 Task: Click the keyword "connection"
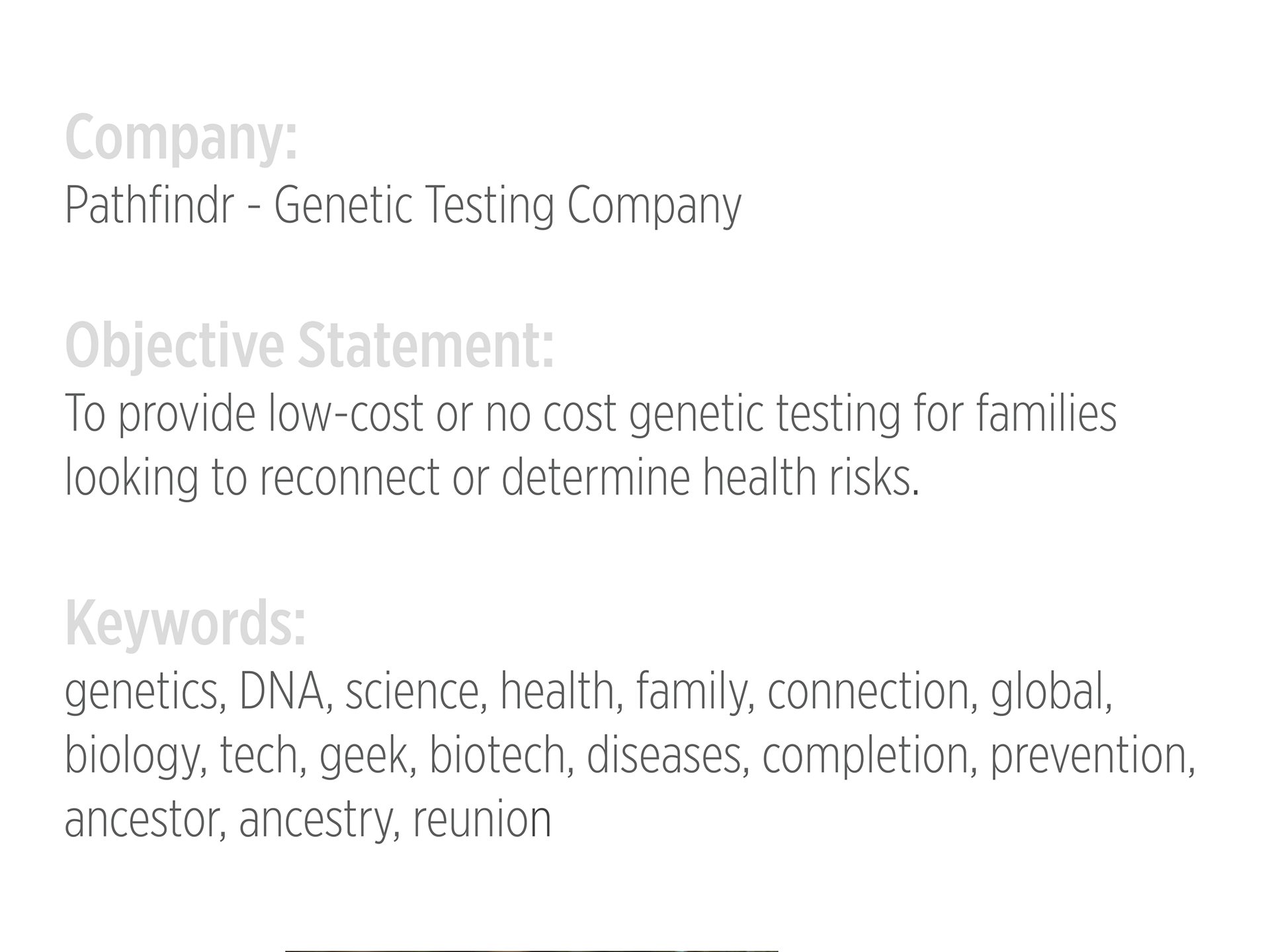[868, 692]
